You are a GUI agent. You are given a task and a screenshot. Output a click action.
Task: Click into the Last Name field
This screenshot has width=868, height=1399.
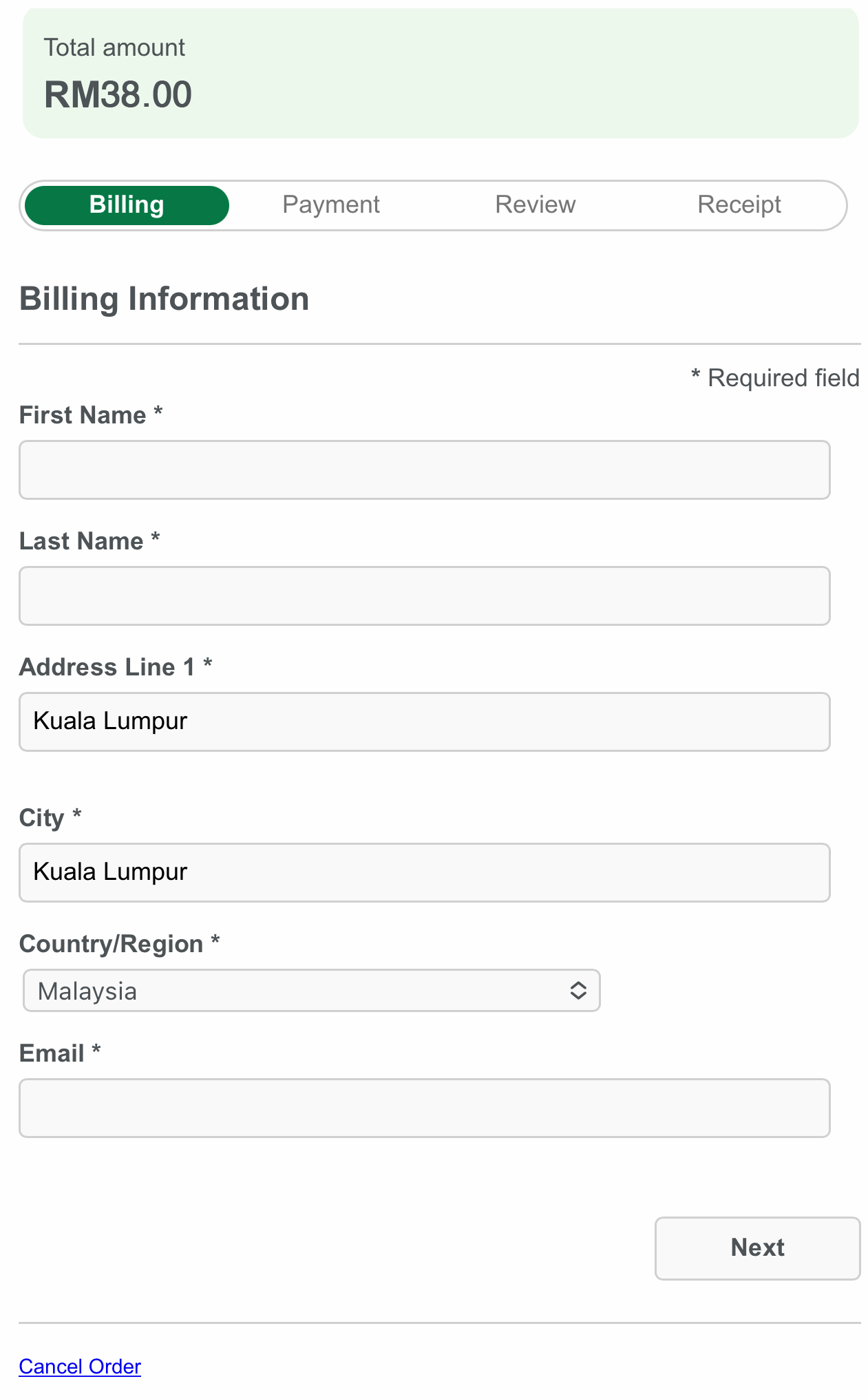(424, 596)
